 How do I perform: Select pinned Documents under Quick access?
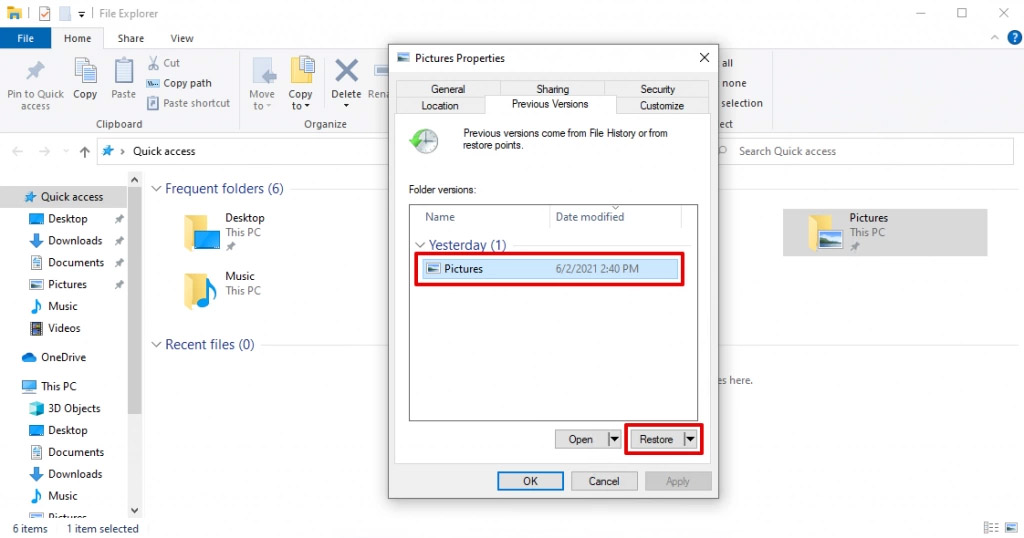point(75,262)
